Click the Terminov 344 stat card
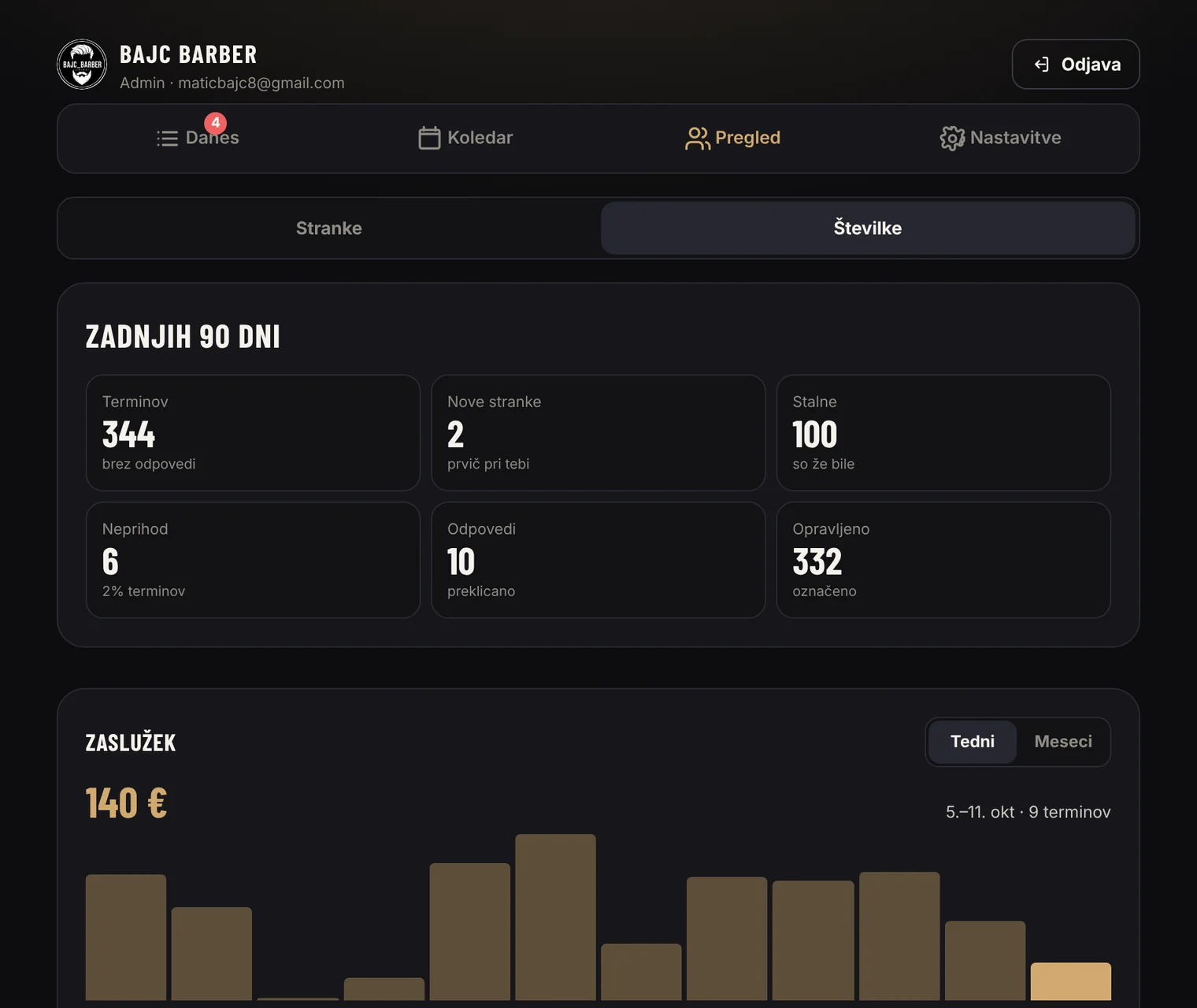 coord(253,432)
